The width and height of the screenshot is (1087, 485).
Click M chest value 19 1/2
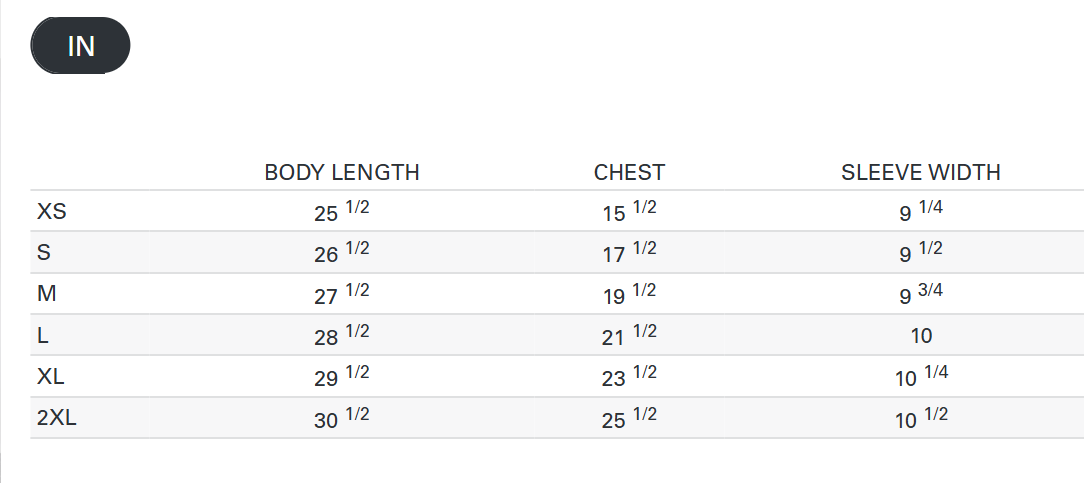[629, 295]
